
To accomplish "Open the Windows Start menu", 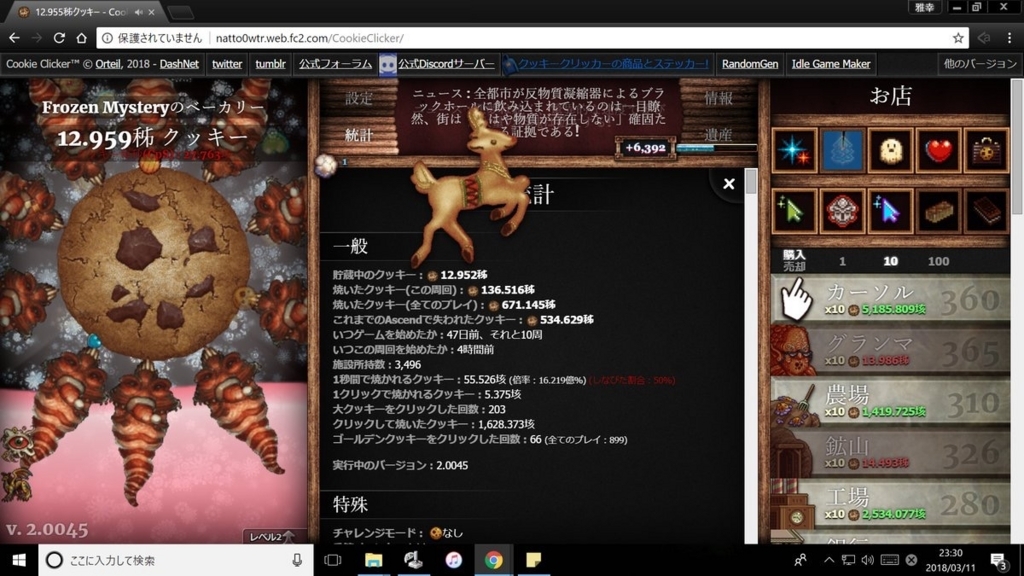I will (19, 560).
